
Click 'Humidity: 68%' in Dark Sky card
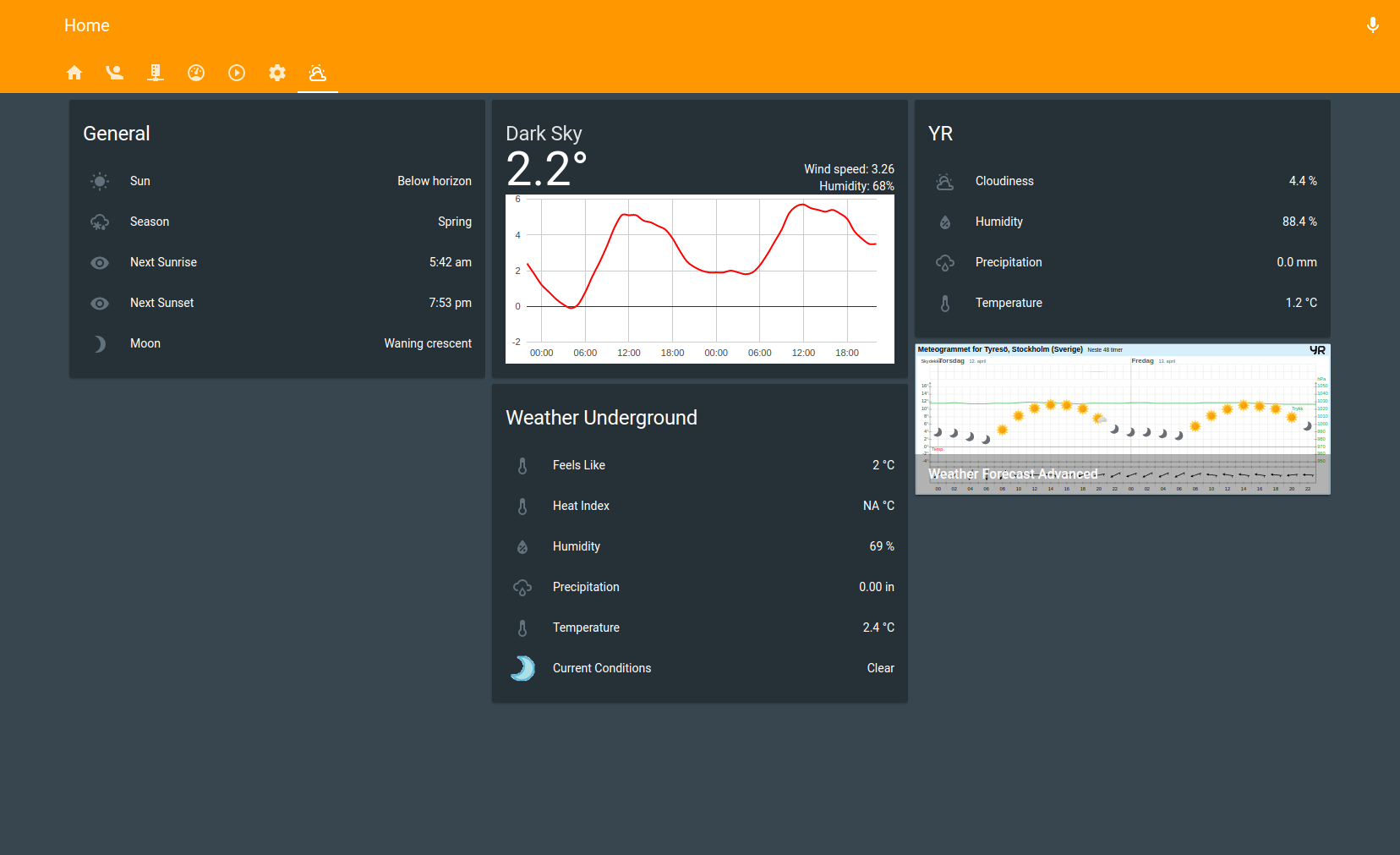pyautogui.click(x=856, y=186)
